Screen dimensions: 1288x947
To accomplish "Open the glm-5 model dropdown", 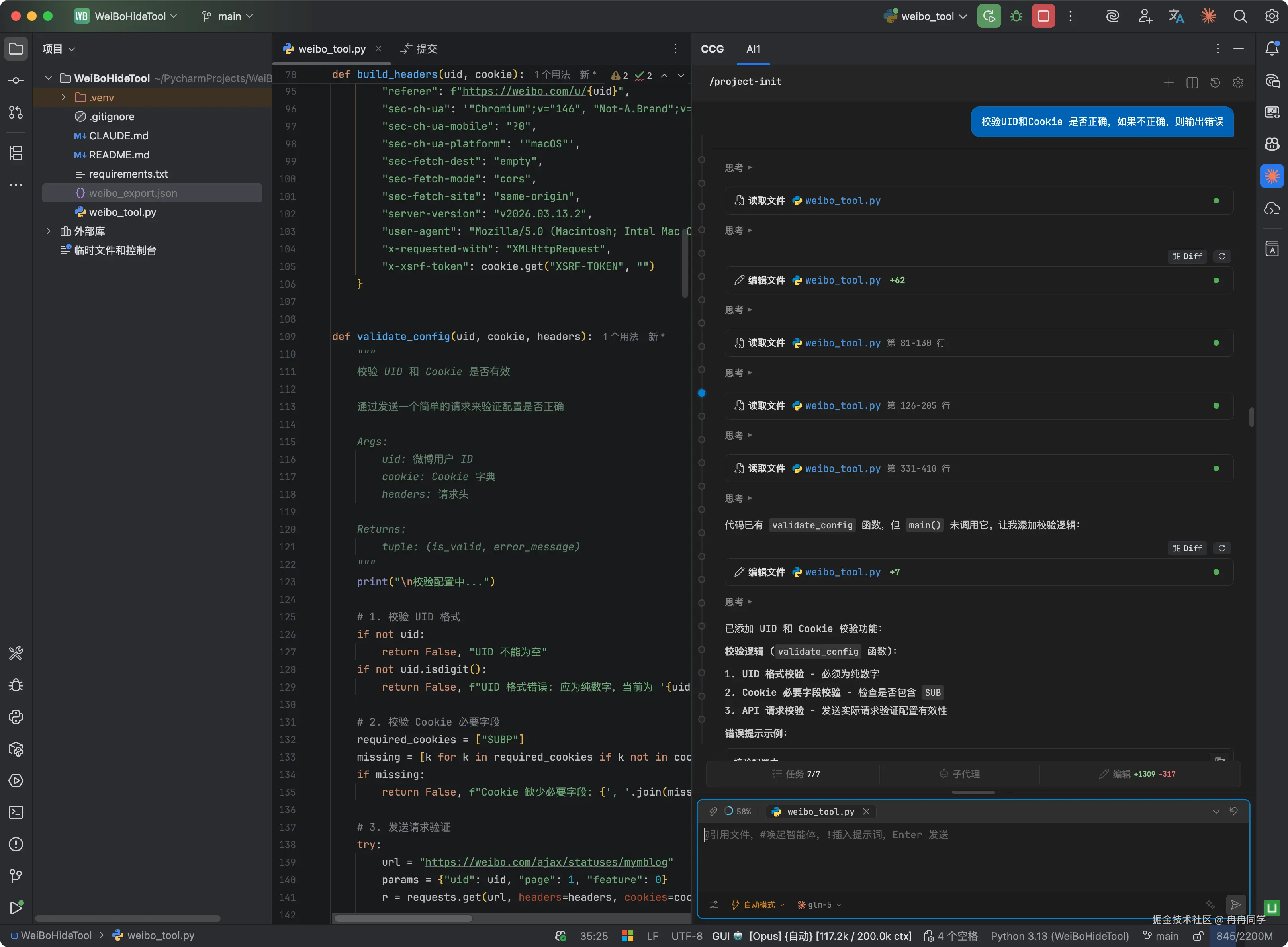I will (819, 904).
